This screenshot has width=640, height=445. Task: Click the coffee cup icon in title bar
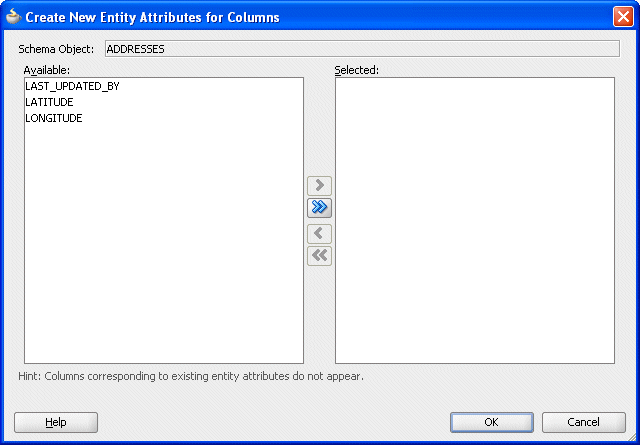13,17
